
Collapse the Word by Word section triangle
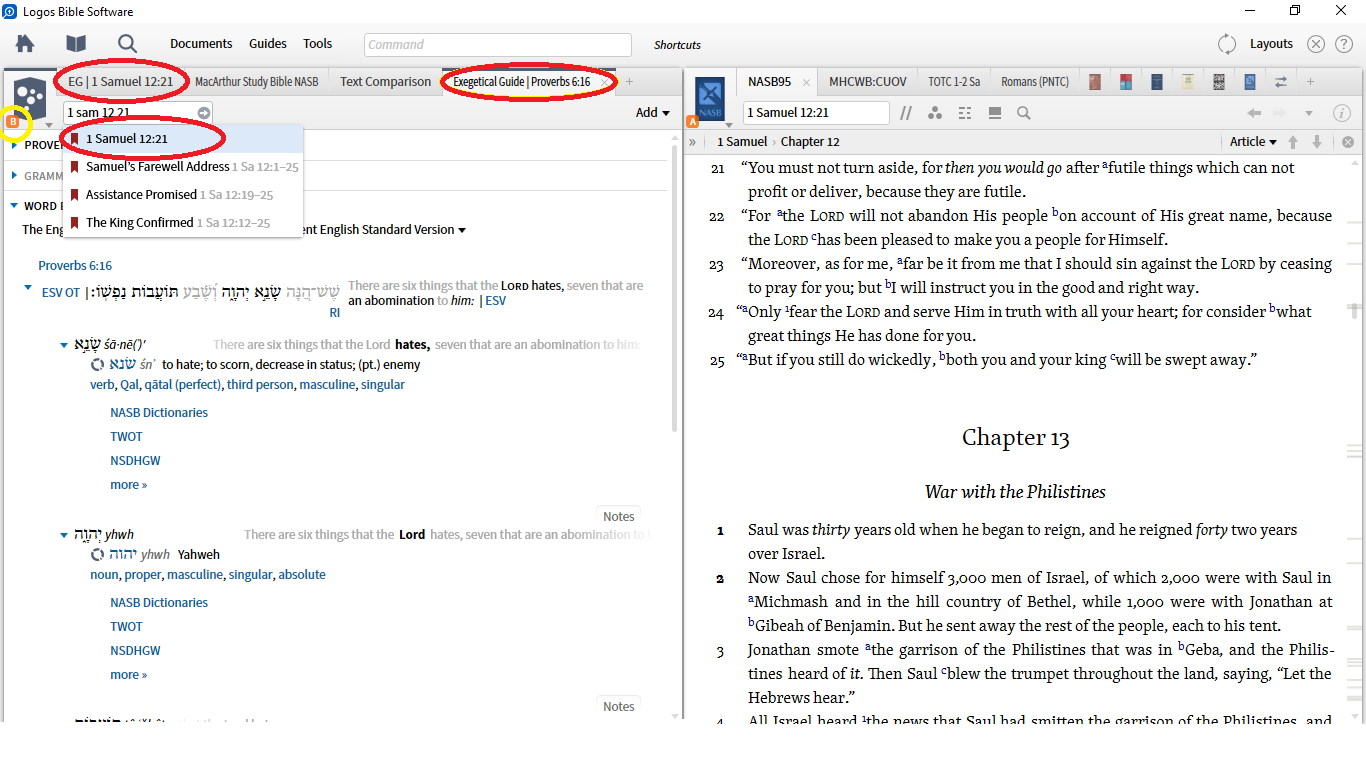14,206
